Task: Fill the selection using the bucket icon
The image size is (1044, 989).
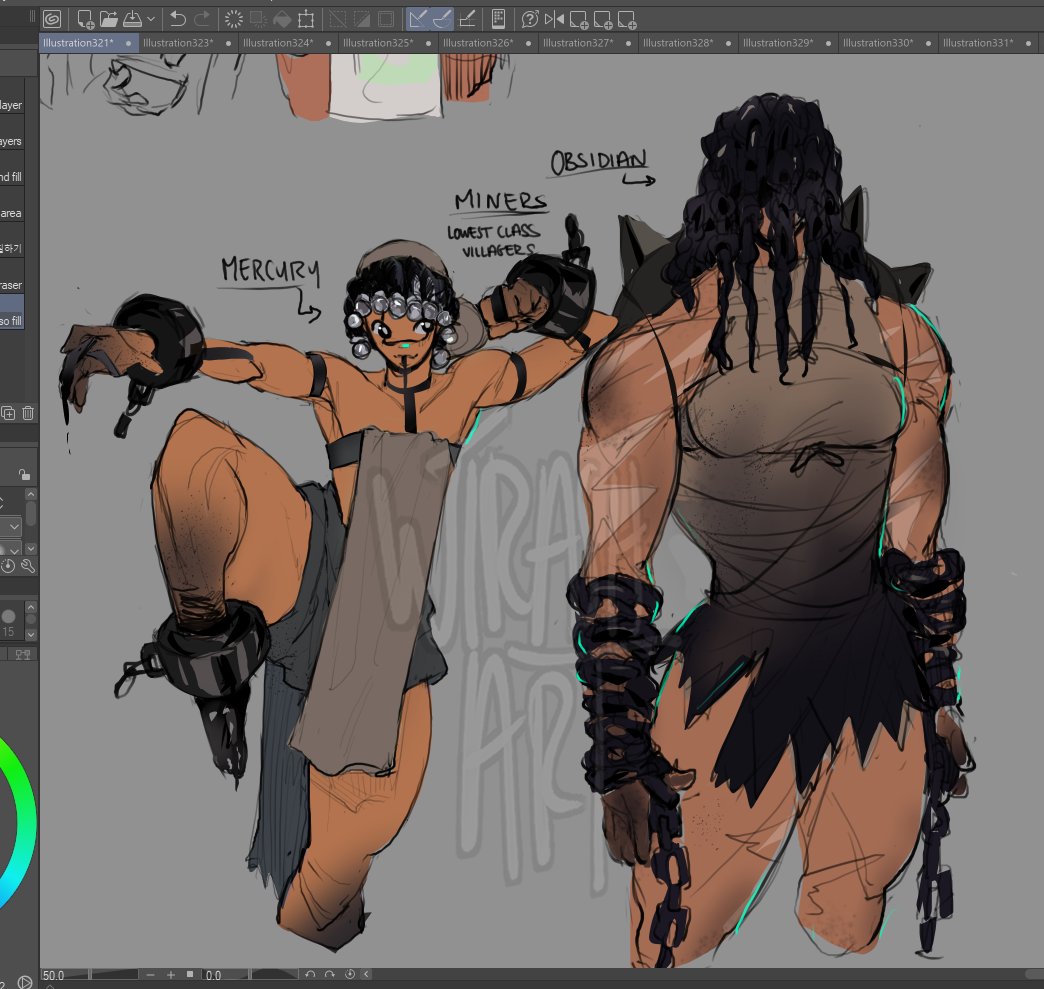Action: [x=282, y=19]
